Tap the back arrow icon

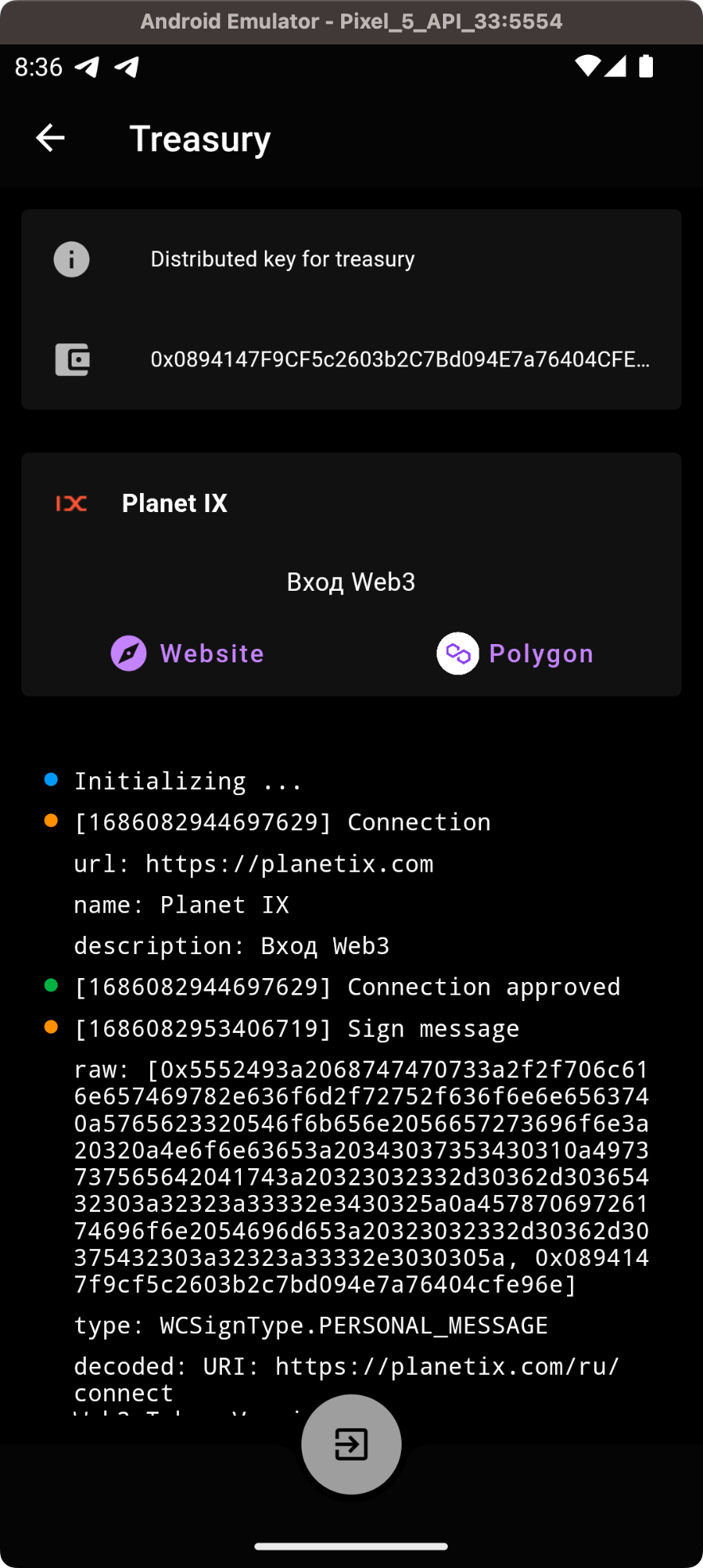pyautogui.click(x=50, y=138)
